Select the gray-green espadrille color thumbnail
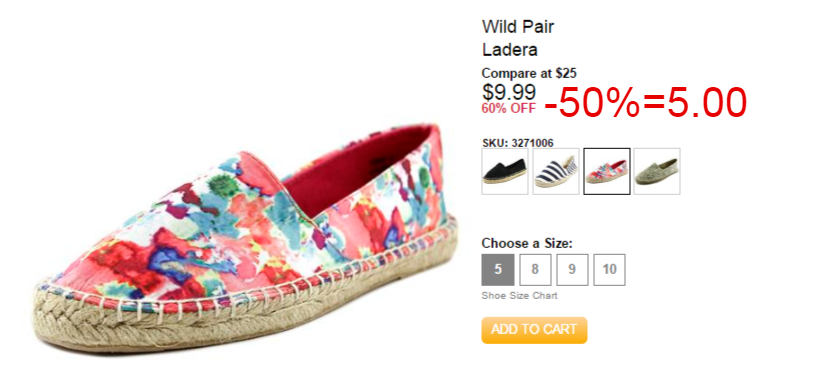The height and width of the screenshot is (368, 820). coord(657,171)
